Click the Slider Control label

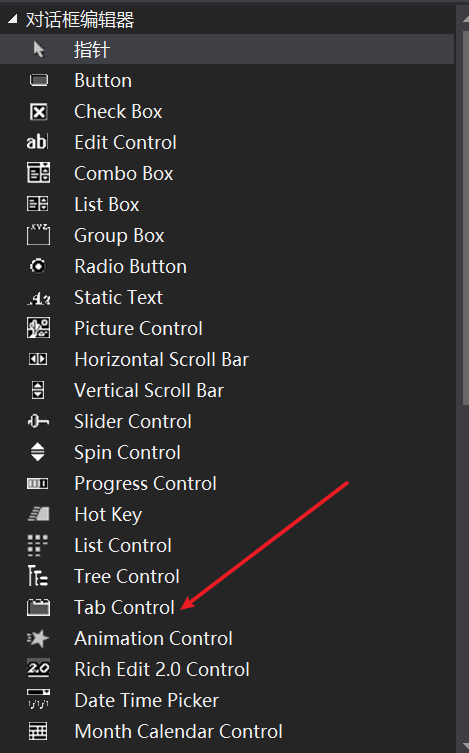pyautogui.click(x=133, y=421)
